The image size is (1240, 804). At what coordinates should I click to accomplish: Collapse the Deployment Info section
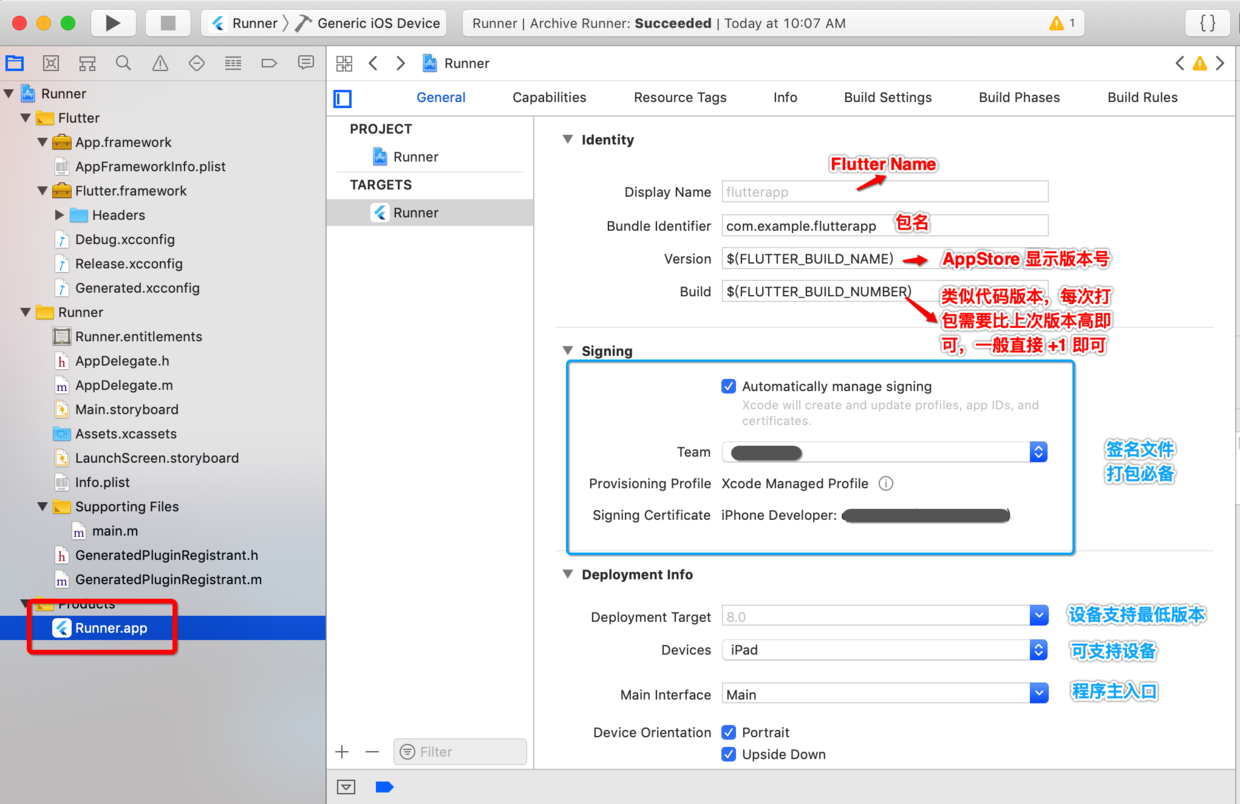coord(567,575)
